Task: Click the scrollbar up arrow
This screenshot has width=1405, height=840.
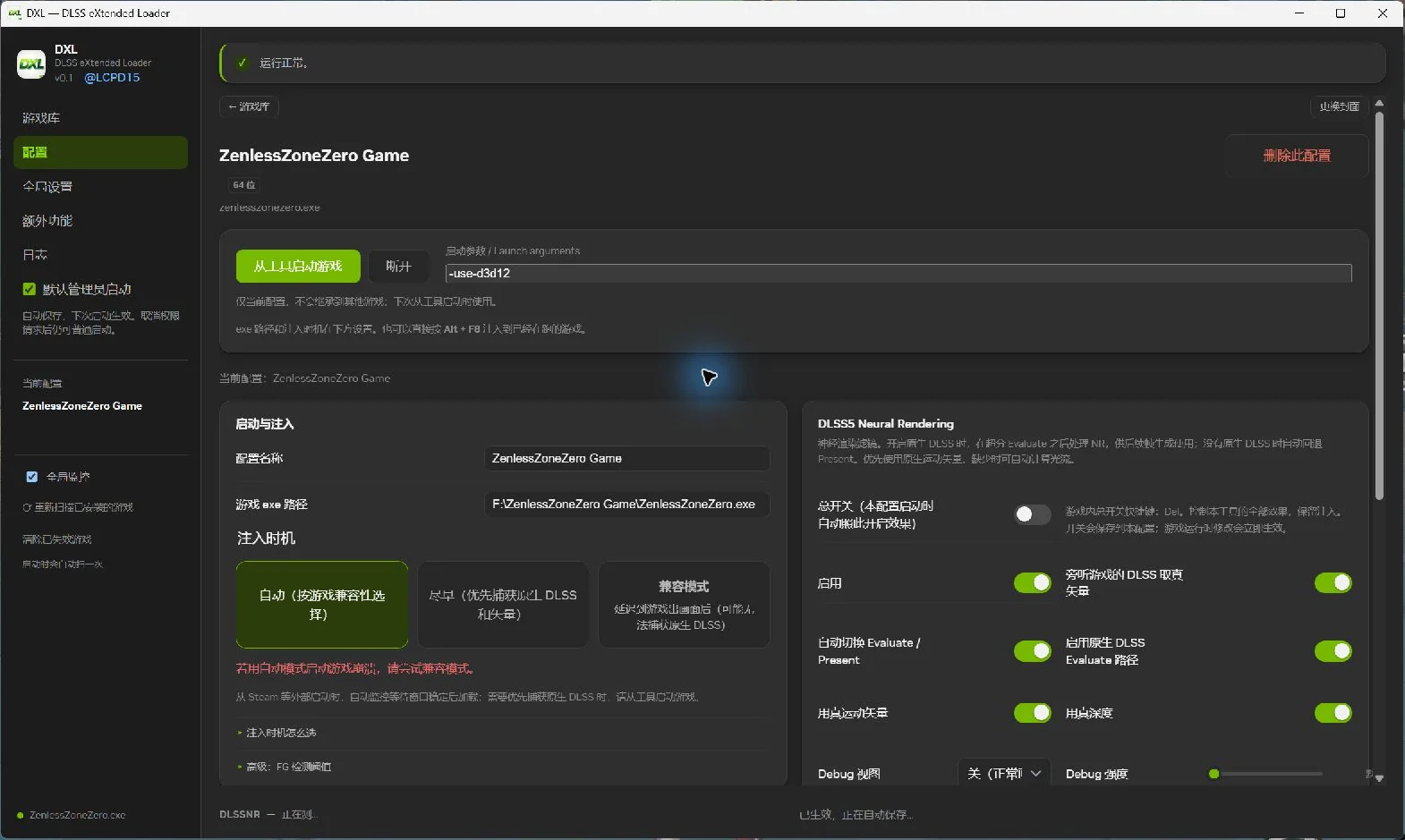Action: [x=1379, y=103]
